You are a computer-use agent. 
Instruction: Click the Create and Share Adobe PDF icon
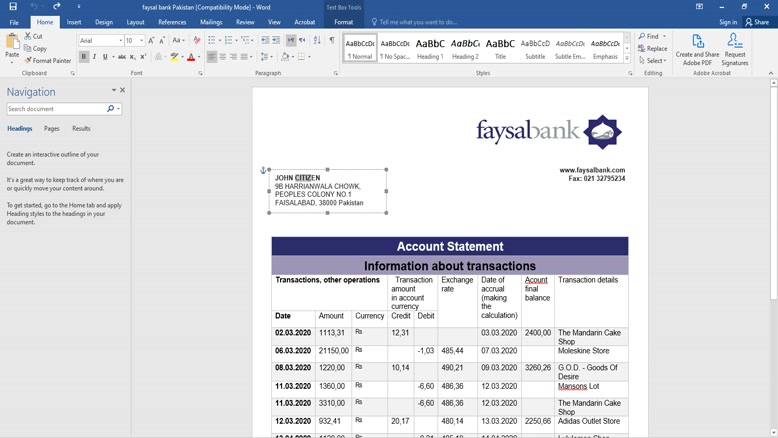click(x=697, y=42)
